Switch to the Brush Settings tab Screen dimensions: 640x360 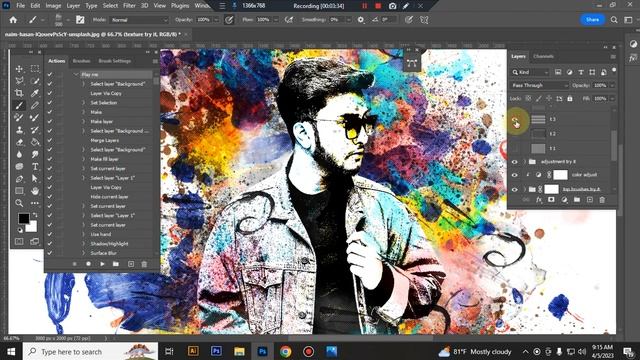coord(115,61)
